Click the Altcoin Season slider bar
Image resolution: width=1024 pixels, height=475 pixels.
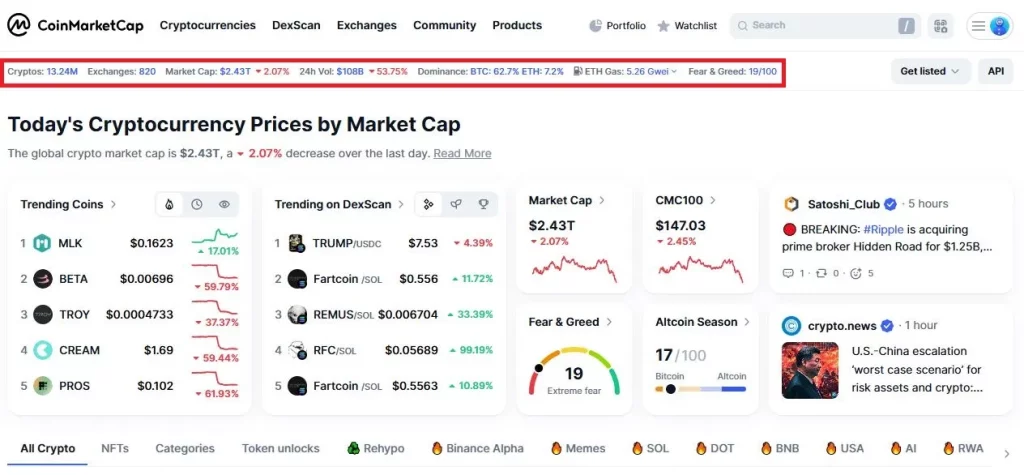pyautogui.click(x=701, y=389)
